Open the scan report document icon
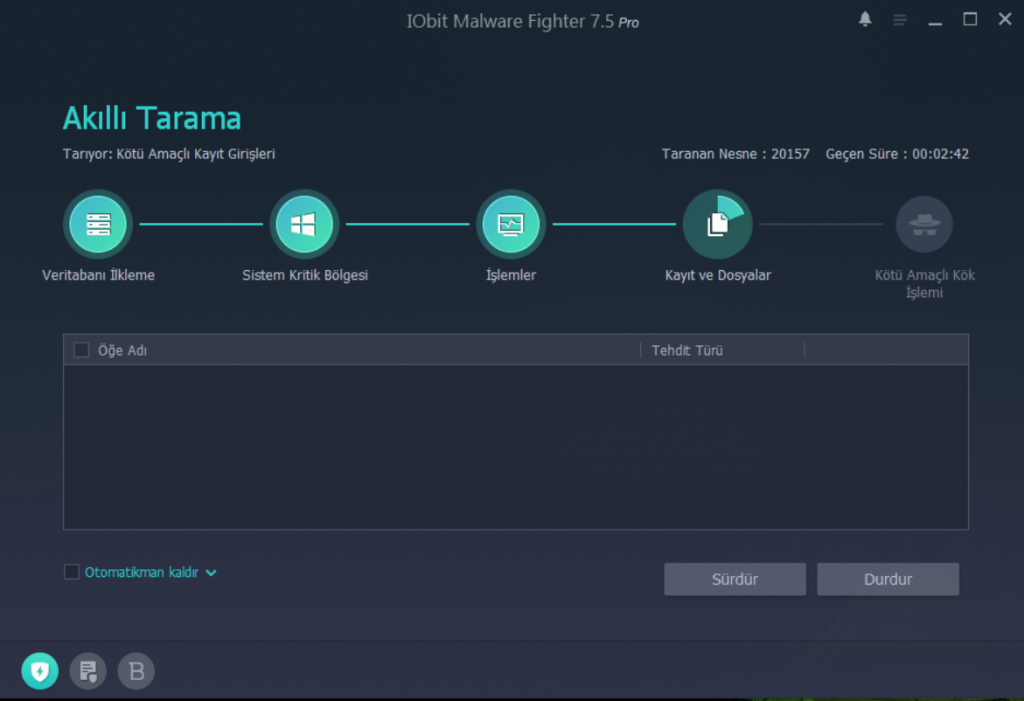 point(88,671)
